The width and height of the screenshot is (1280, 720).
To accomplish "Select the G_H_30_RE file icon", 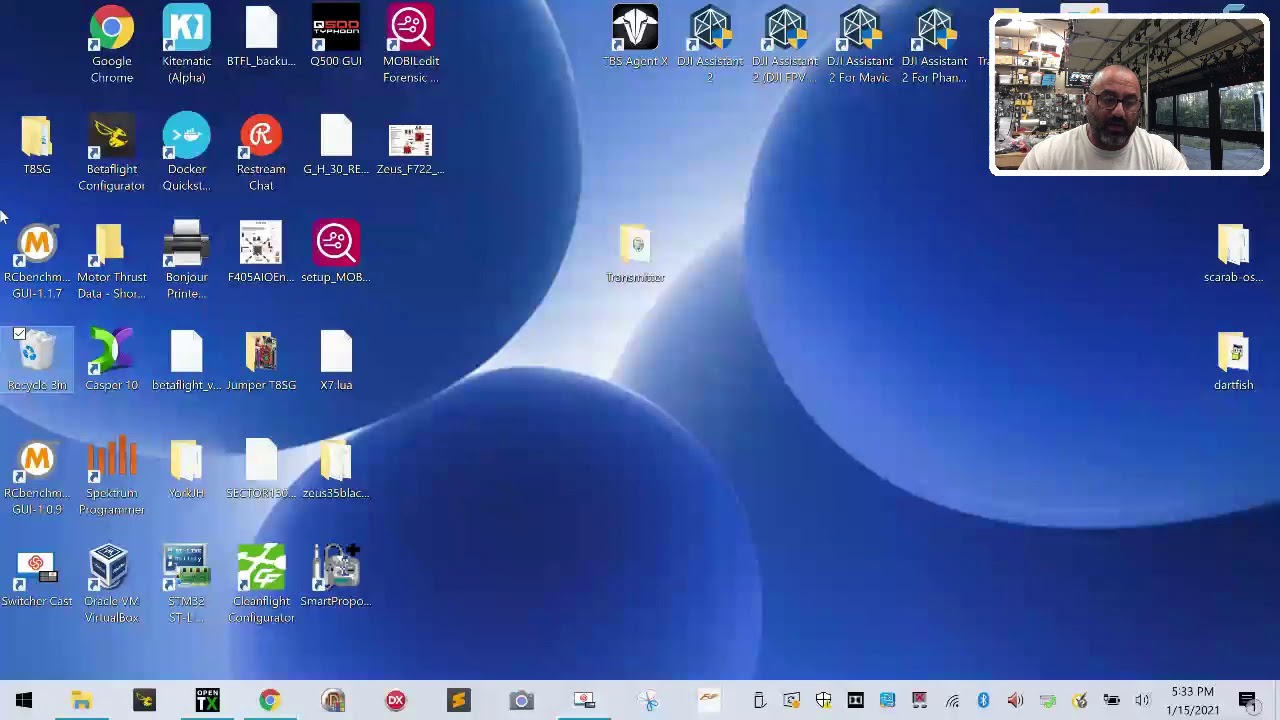I will tap(336, 146).
